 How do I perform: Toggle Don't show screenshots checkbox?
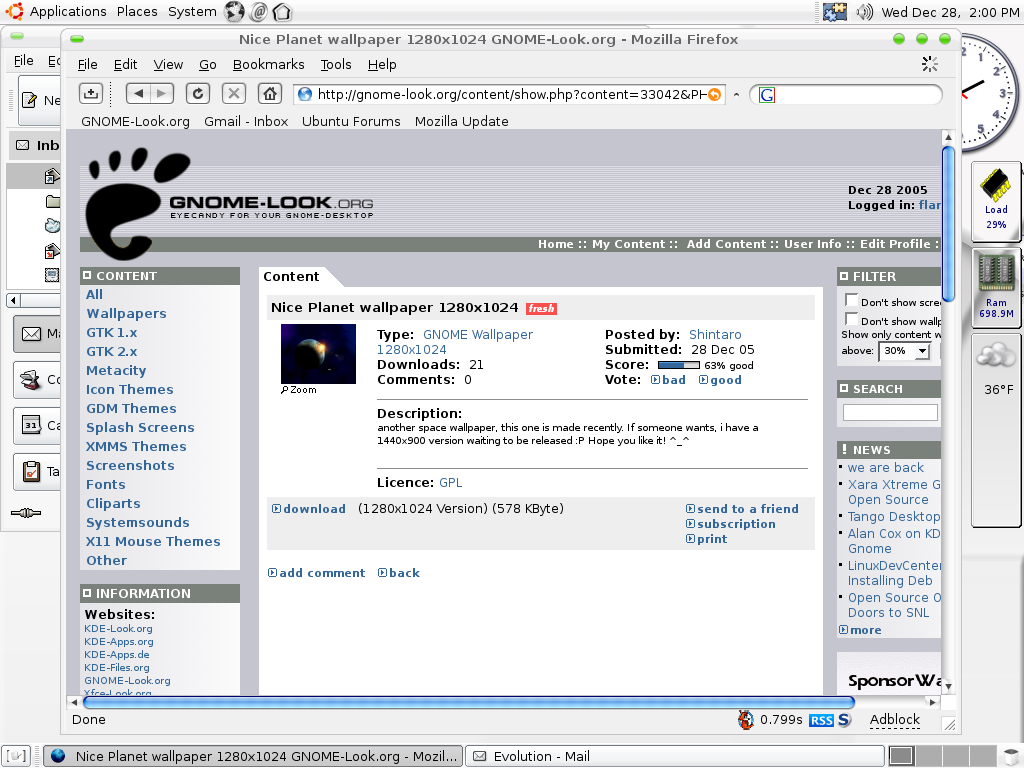coord(851,300)
